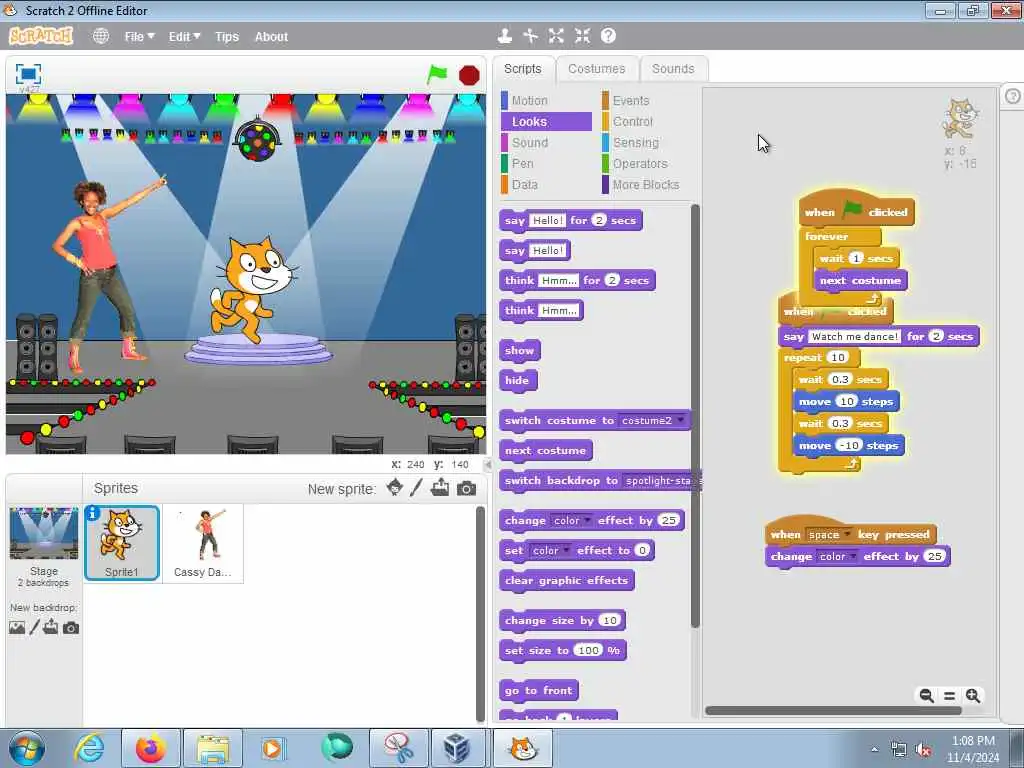
Task: Select the Motion block category
Action: (546, 101)
